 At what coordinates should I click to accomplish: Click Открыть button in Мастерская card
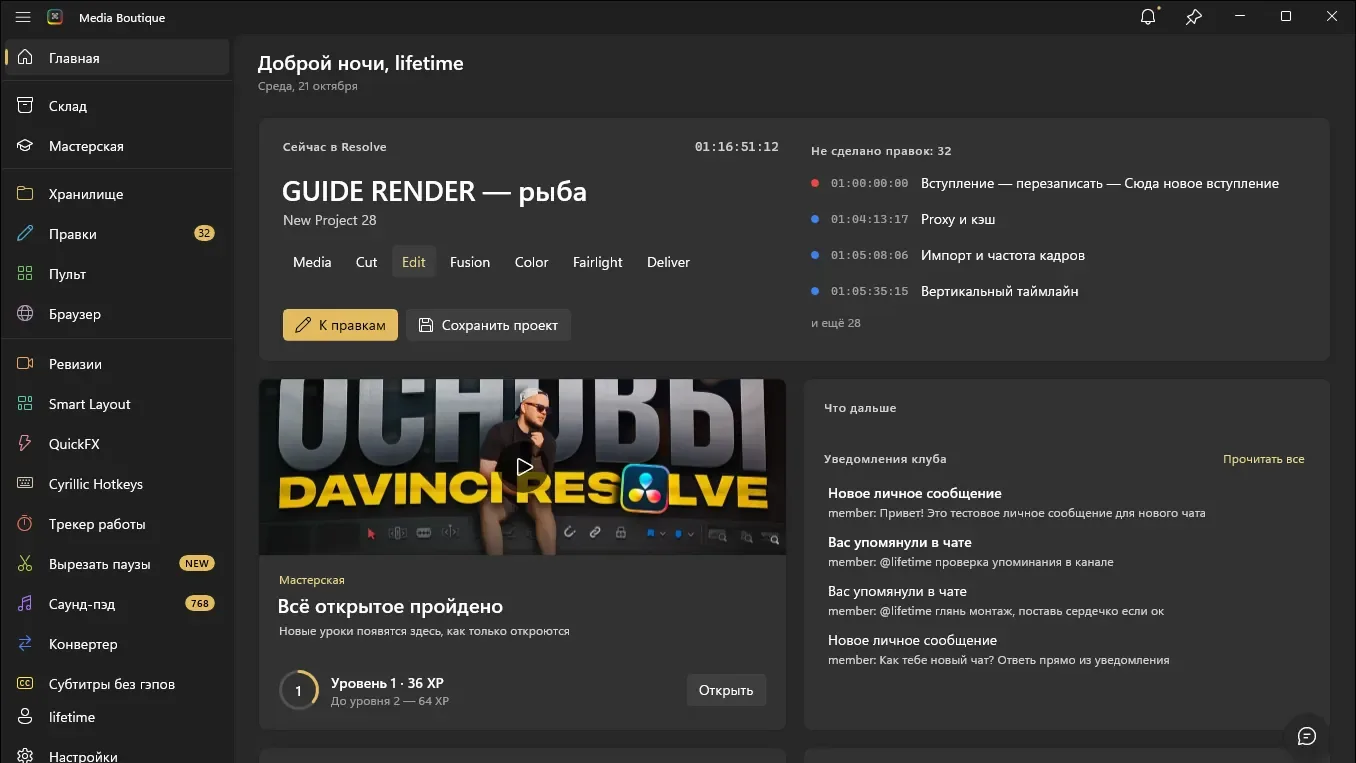pyautogui.click(x=726, y=690)
